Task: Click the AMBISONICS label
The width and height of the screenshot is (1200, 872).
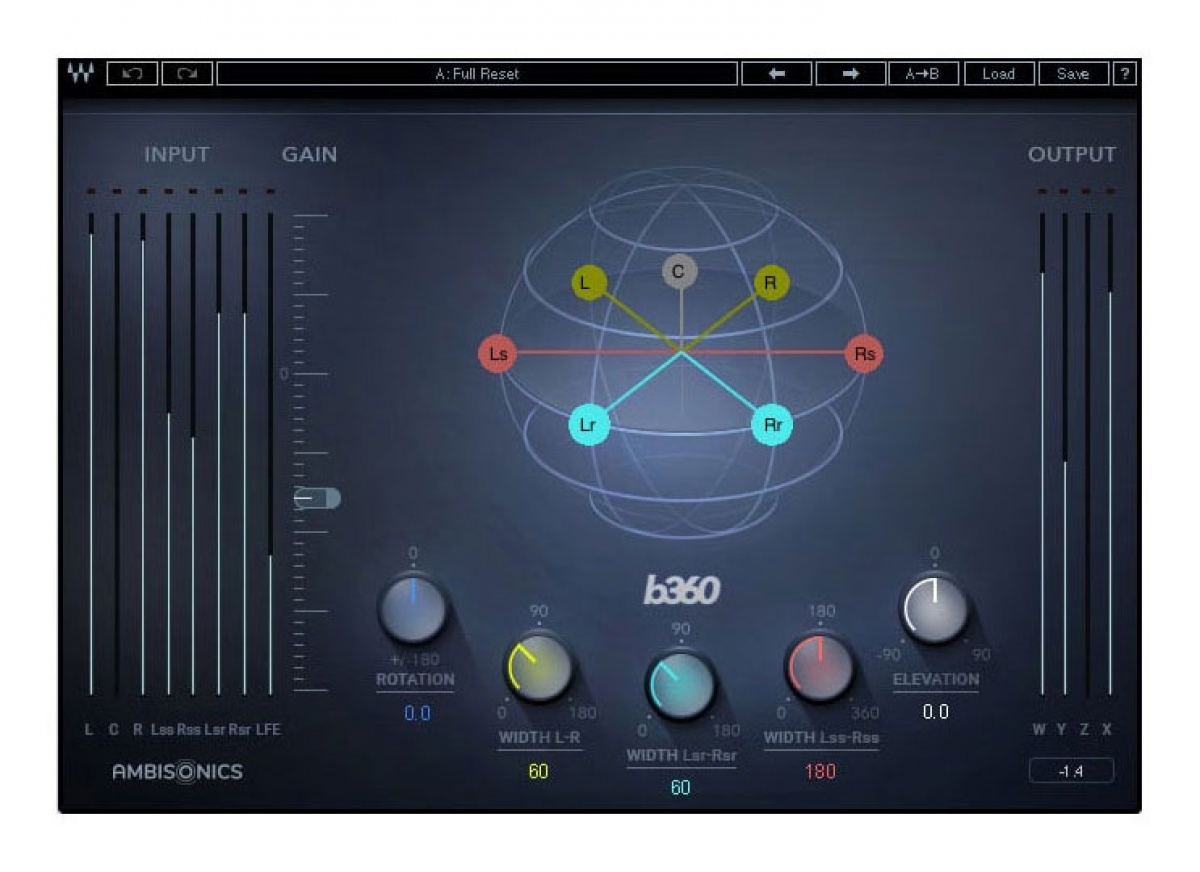Action: click(177, 771)
